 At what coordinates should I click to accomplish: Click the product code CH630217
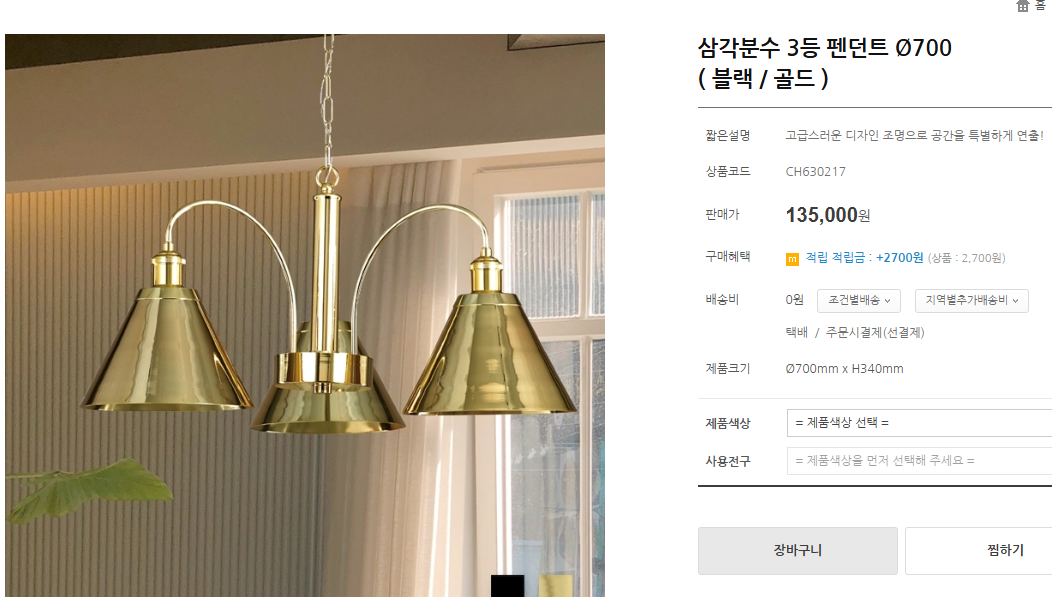tap(815, 172)
